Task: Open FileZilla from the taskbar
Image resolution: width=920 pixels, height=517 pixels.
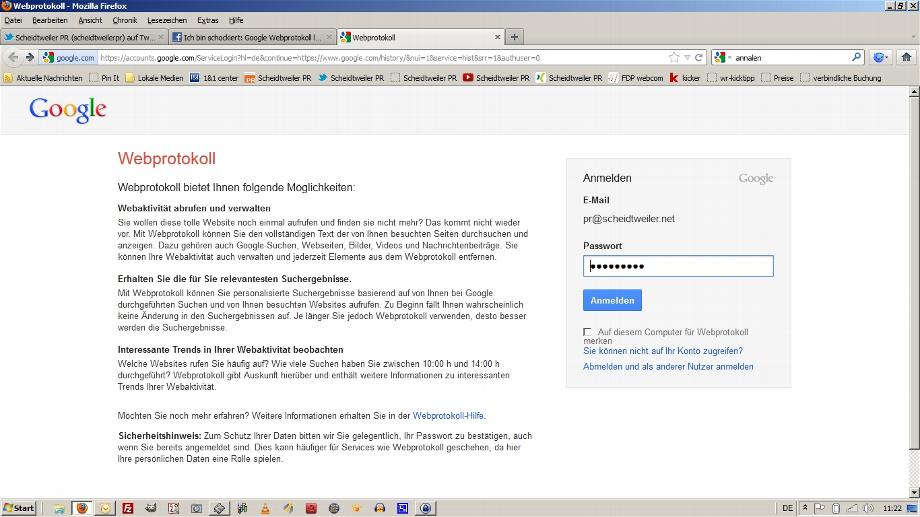Action: click(128, 508)
